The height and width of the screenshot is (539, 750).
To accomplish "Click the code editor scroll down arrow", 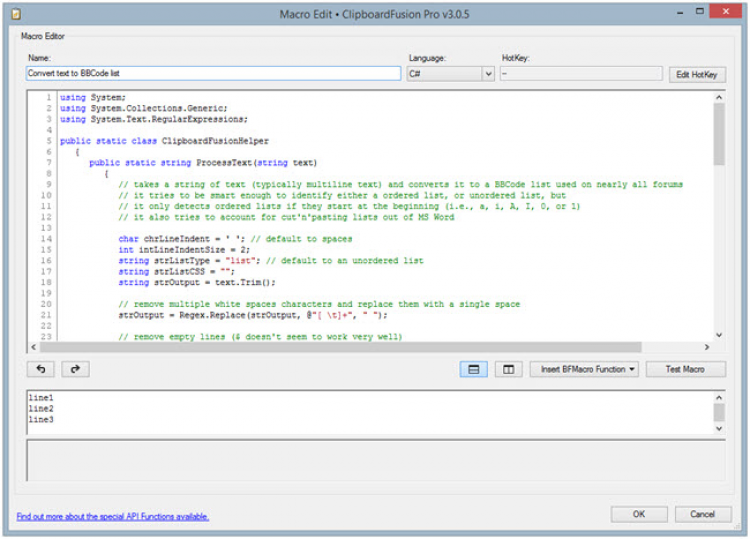I will point(718,335).
